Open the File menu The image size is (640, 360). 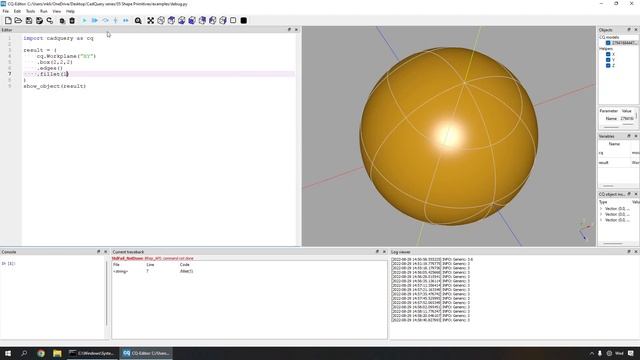[6, 11]
